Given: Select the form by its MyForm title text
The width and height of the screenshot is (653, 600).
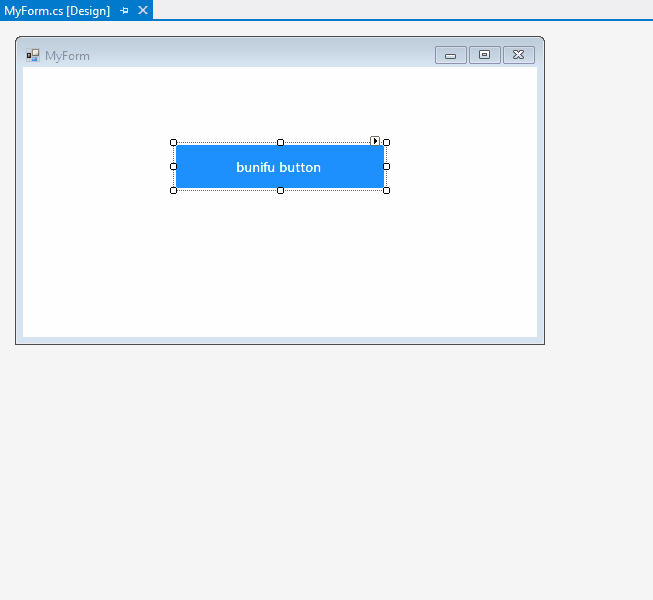Looking at the screenshot, I should click(x=67, y=55).
